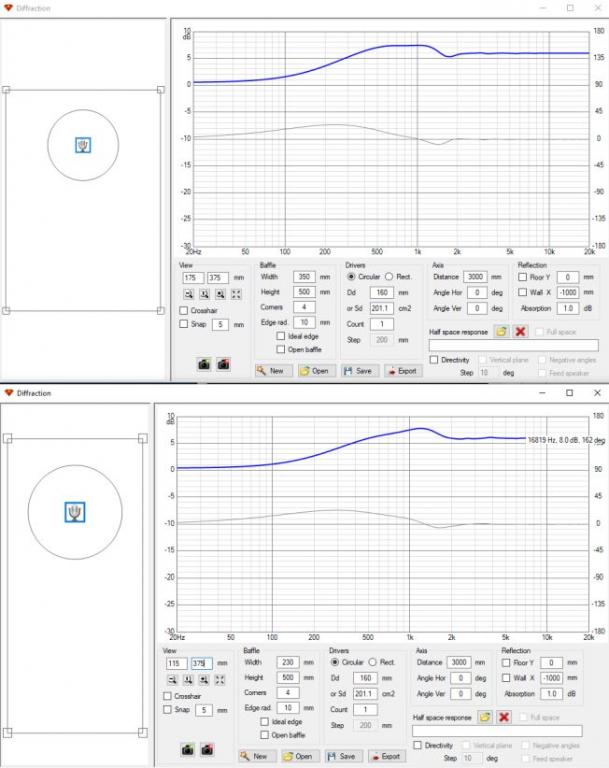Click the Save button in the lower window
Image resolution: width=609 pixels, height=768 pixels.
(x=343, y=756)
